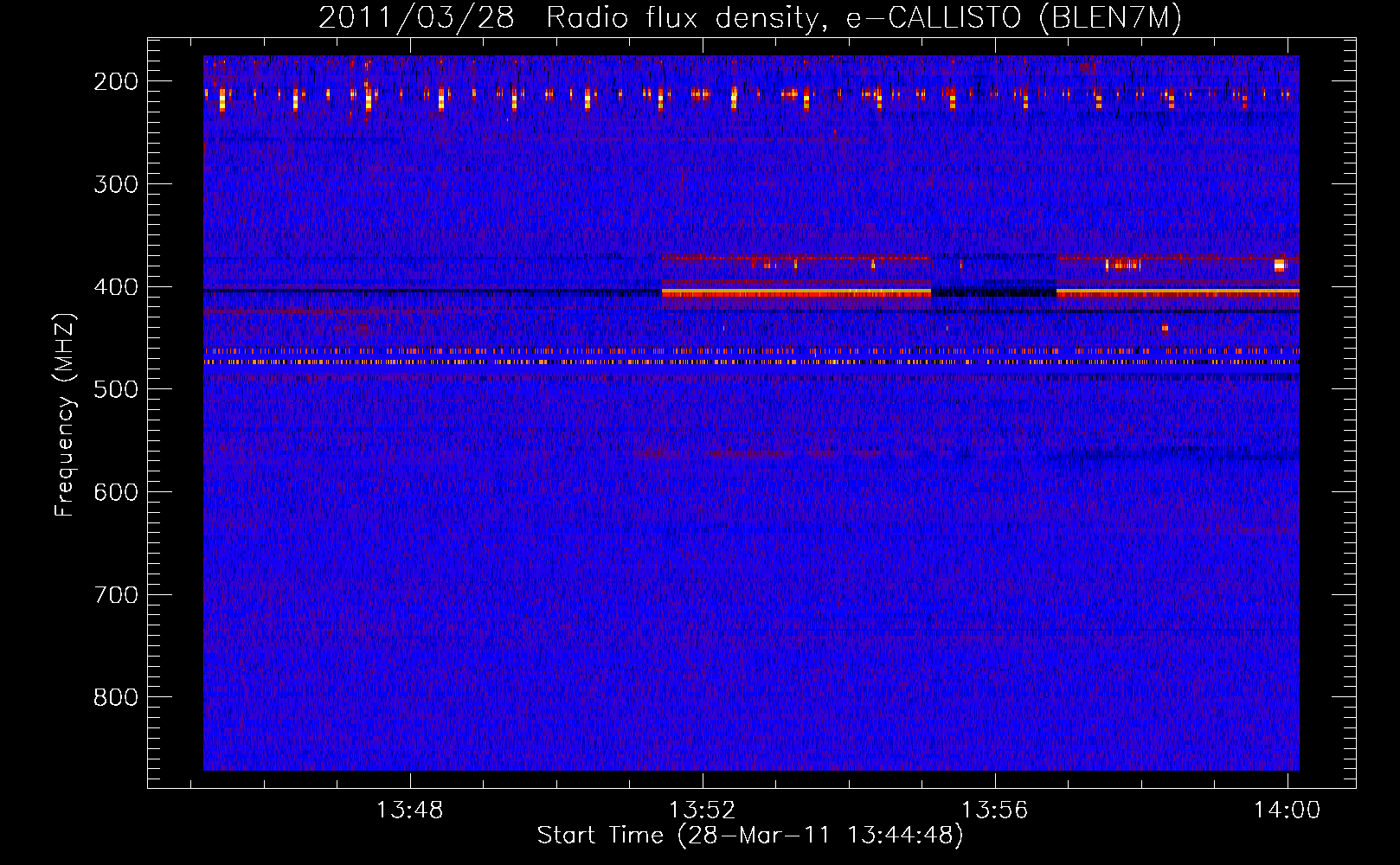This screenshot has height=865, width=1400.
Task: Click the 300 frequency tick label
Action: pos(116,184)
